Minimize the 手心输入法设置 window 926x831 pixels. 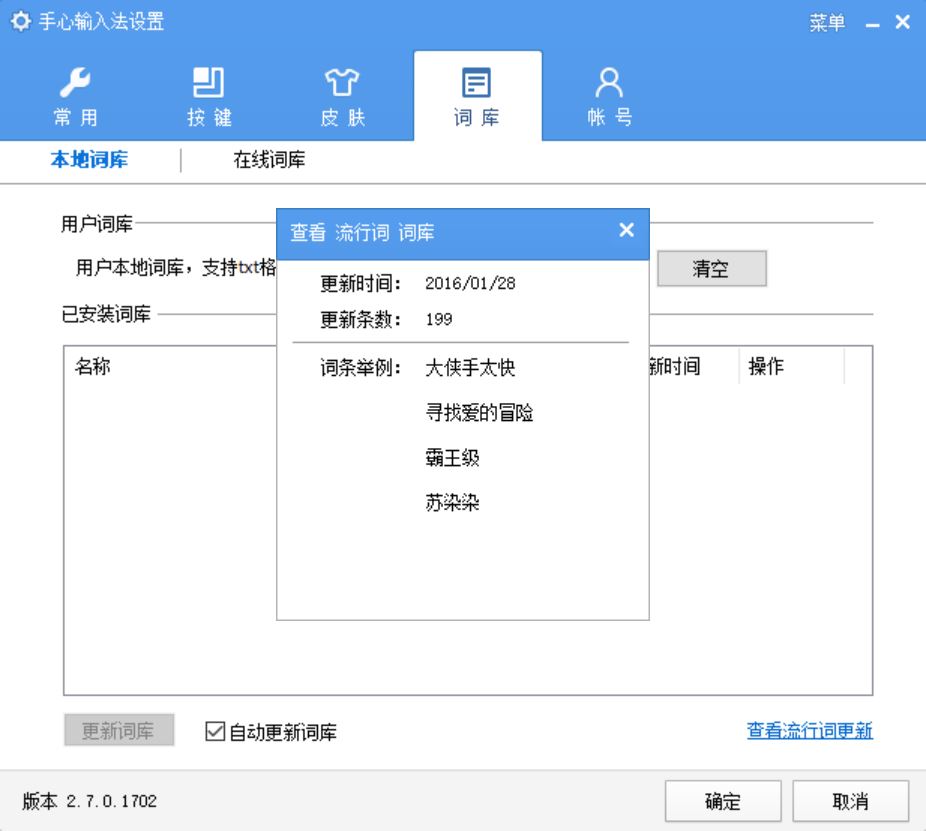(872, 24)
